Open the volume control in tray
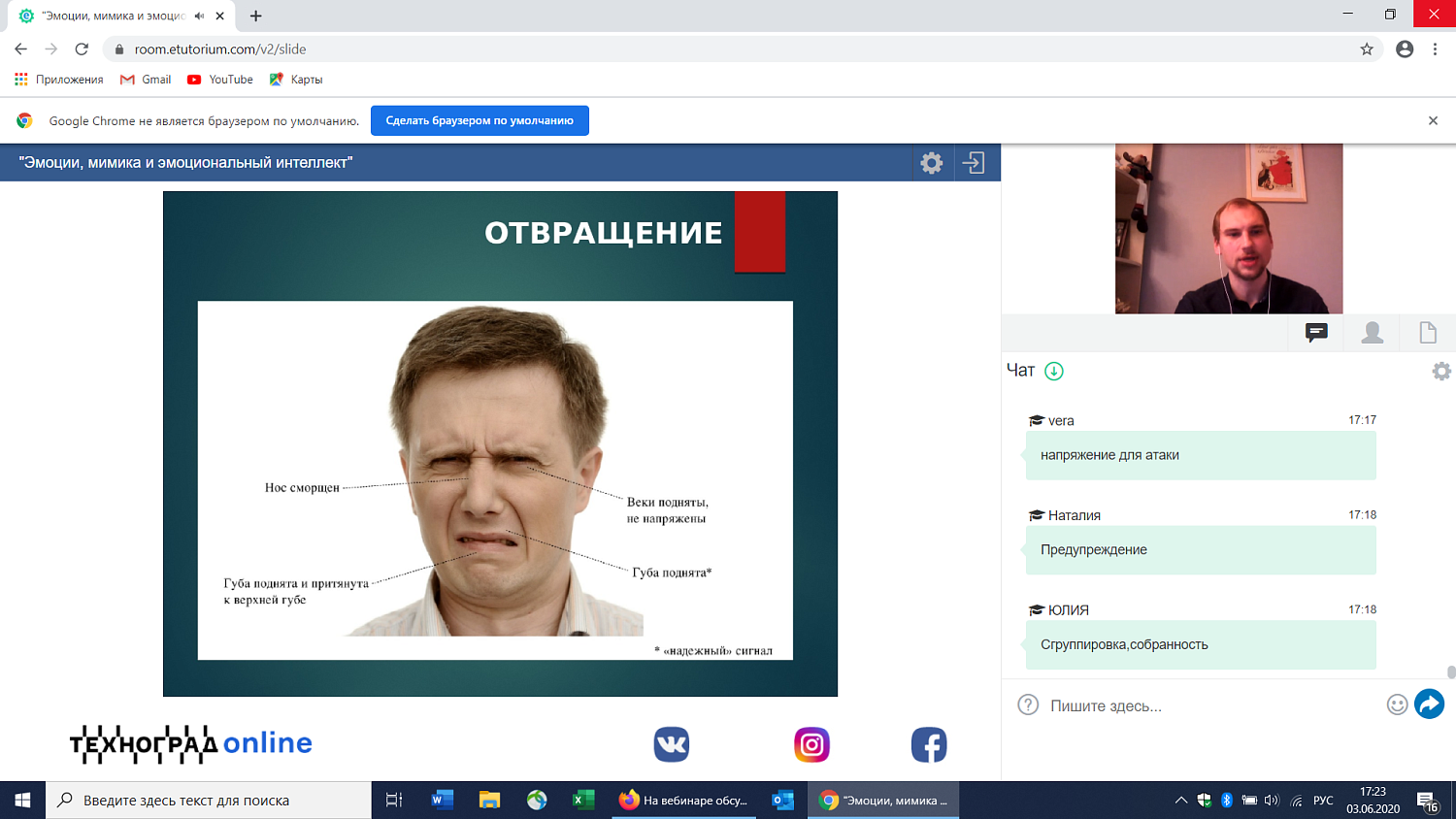 [x=1272, y=801]
